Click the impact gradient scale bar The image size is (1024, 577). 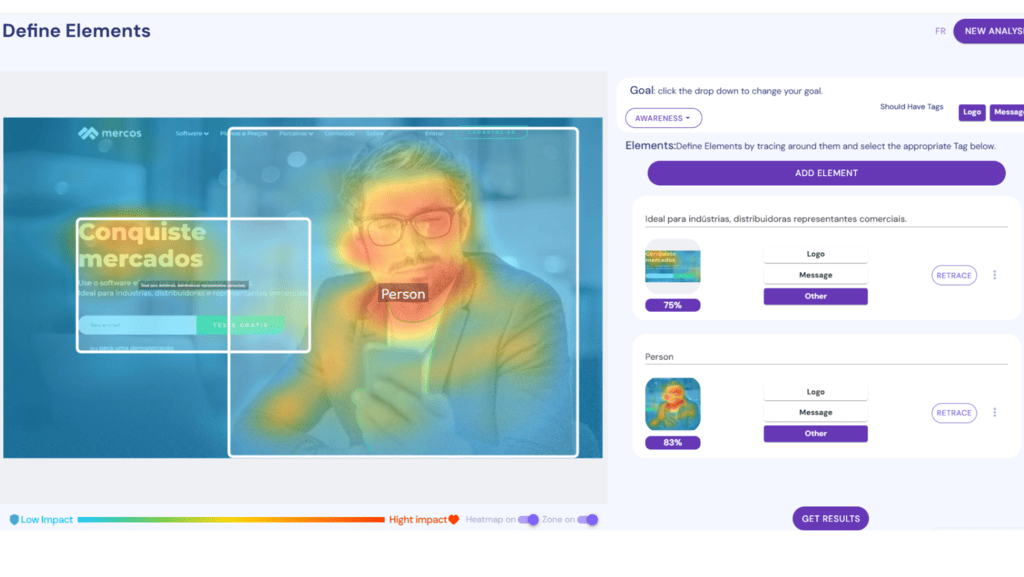pyautogui.click(x=230, y=520)
